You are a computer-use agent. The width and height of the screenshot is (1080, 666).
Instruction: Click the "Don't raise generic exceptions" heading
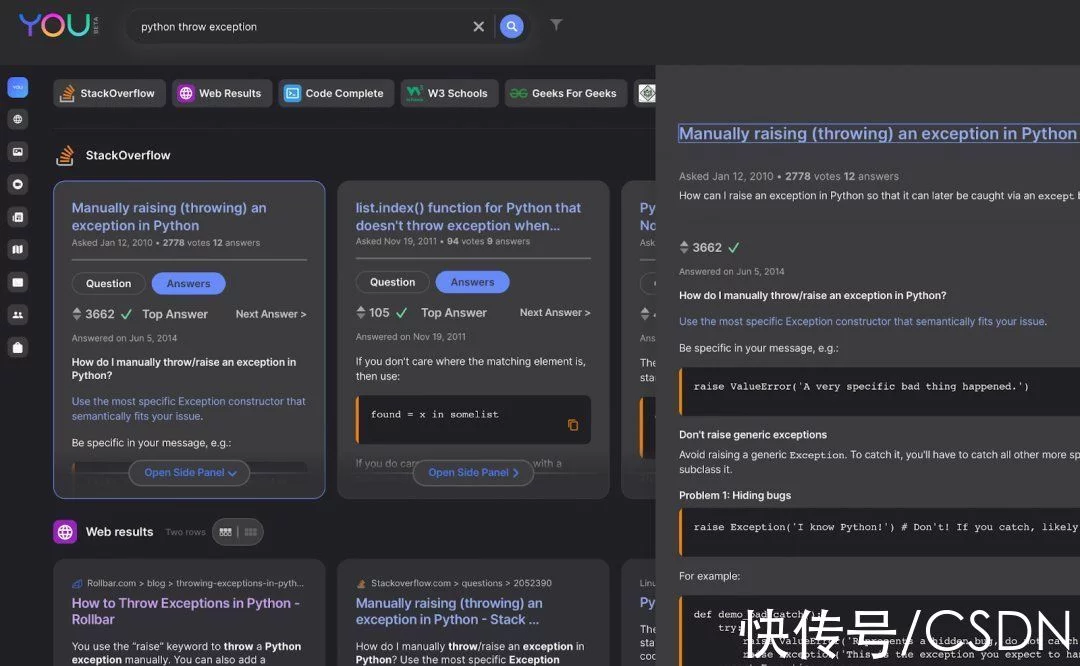click(753, 435)
